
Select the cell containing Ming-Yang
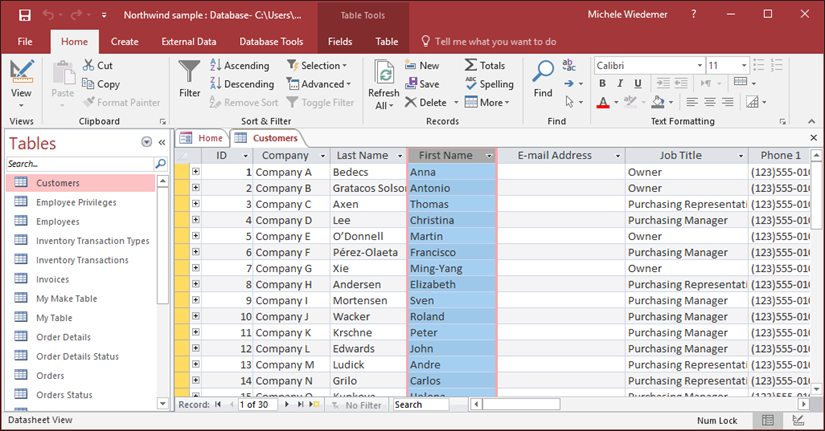point(452,268)
